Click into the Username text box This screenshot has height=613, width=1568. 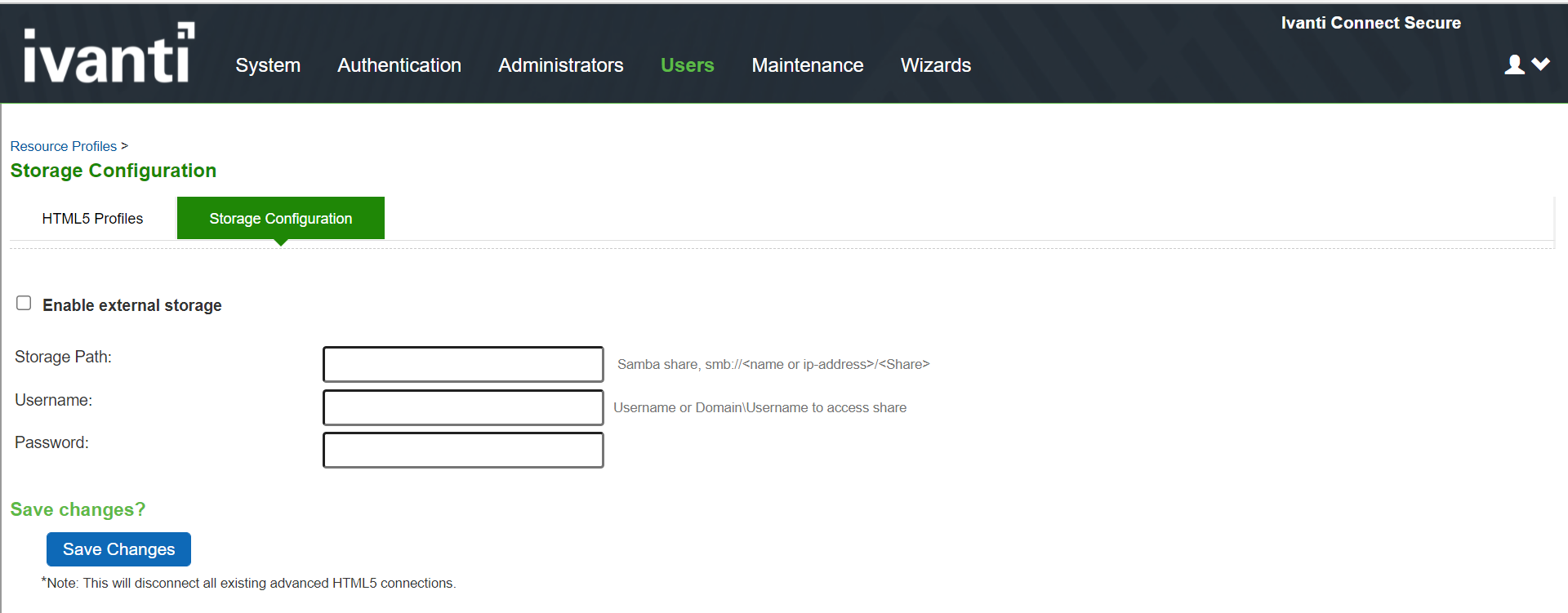coord(463,407)
